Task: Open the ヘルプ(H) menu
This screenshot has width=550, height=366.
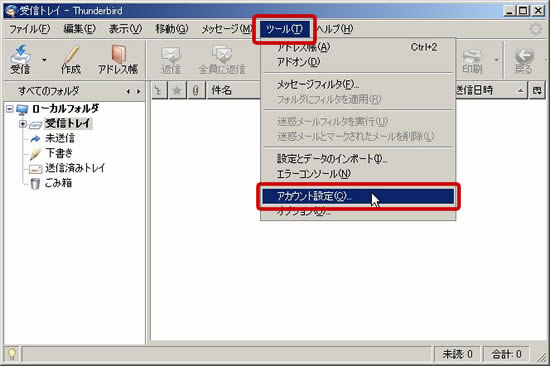Action: [x=335, y=29]
